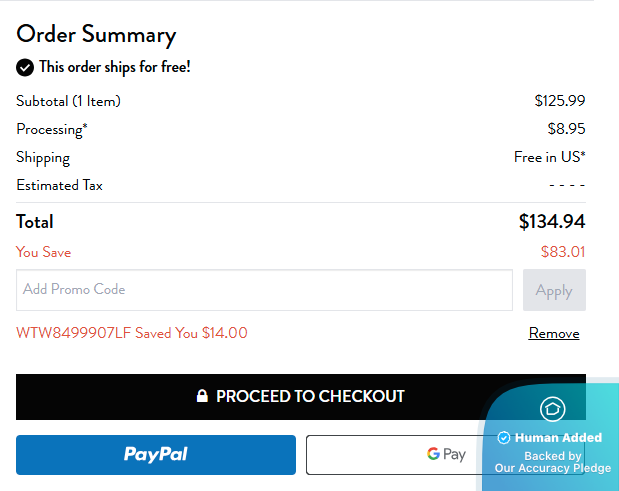Focus the Add Promo Code field
Screen dimensions: 619x491
[x=264, y=290]
